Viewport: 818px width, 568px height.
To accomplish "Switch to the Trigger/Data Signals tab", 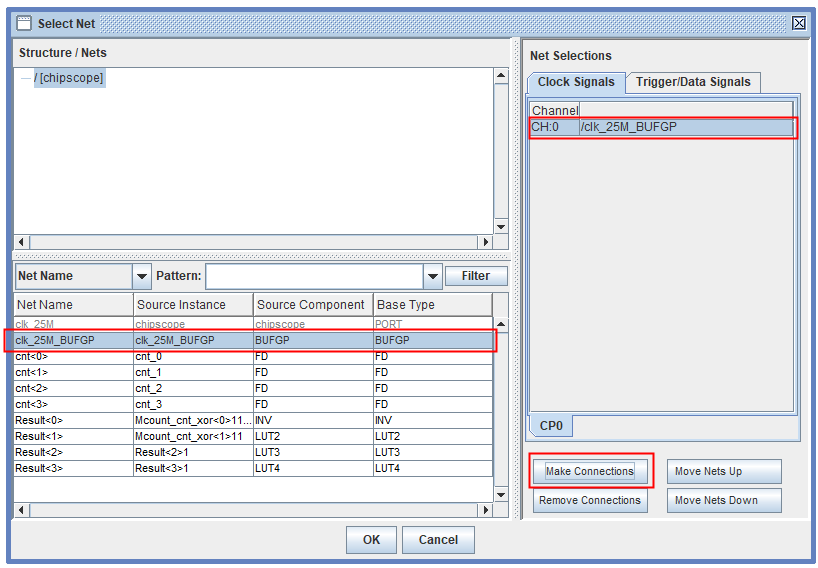I will (693, 82).
